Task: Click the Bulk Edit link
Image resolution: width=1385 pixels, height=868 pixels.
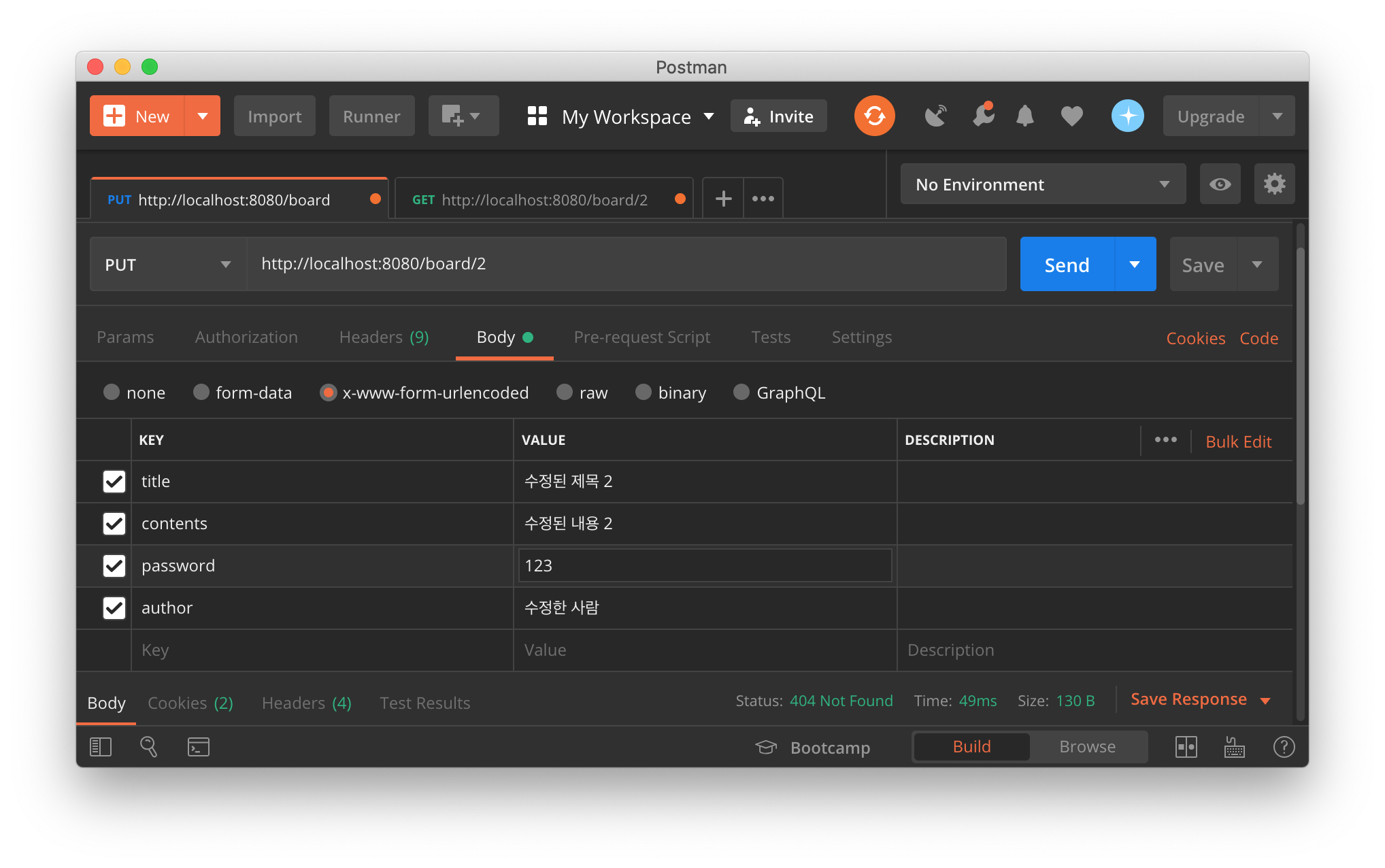Action: tap(1238, 441)
